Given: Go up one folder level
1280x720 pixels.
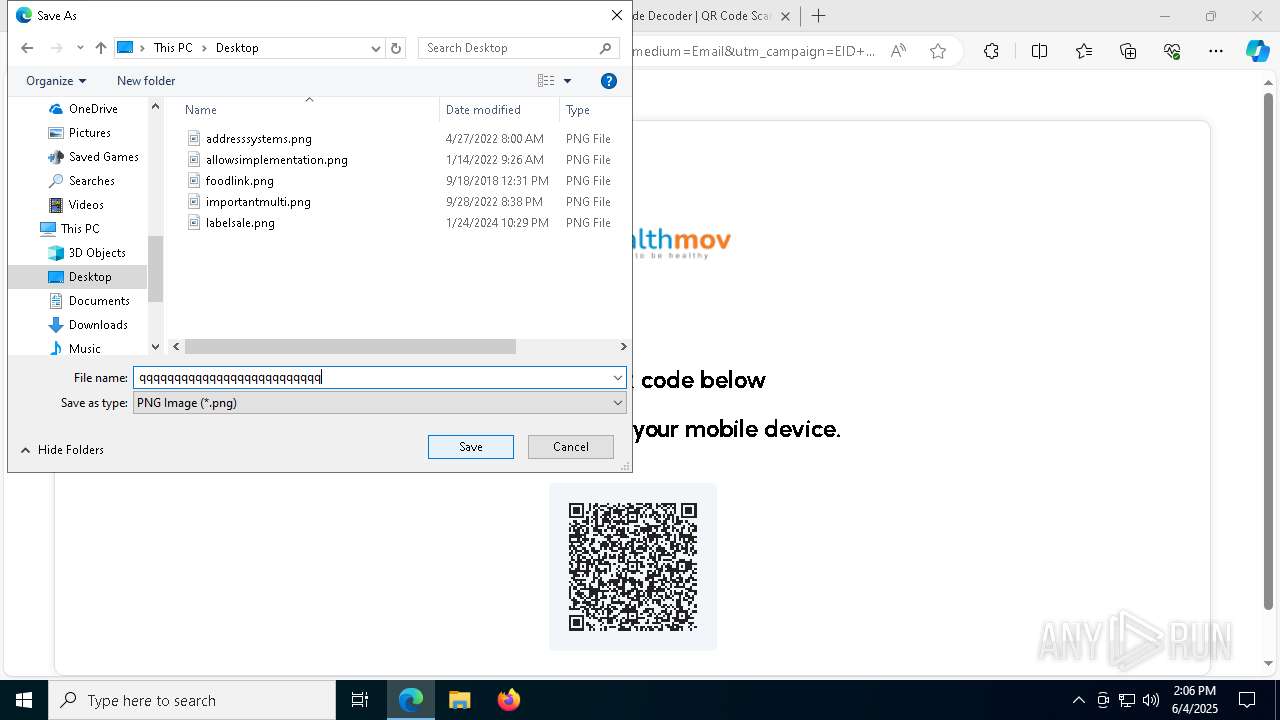Looking at the screenshot, I should pyautogui.click(x=100, y=48).
